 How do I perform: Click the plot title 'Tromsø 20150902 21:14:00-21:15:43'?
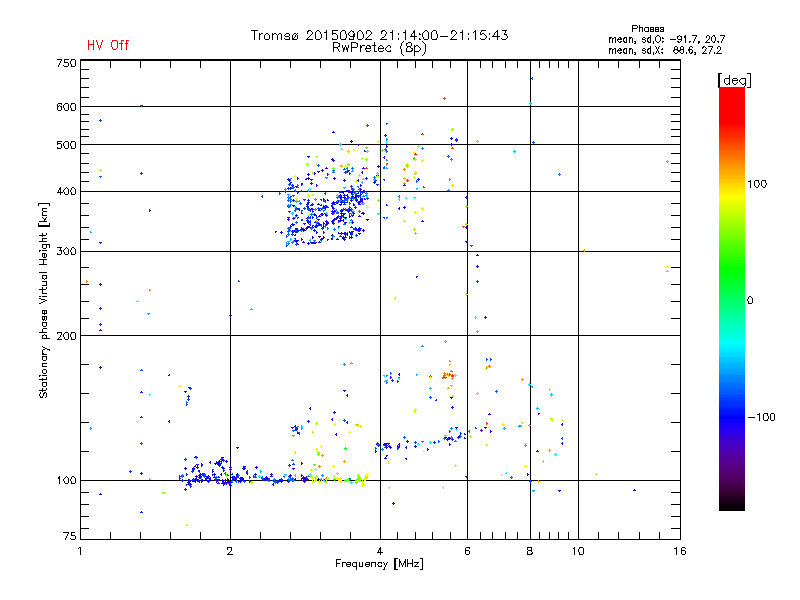pyautogui.click(x=379, y=35)
